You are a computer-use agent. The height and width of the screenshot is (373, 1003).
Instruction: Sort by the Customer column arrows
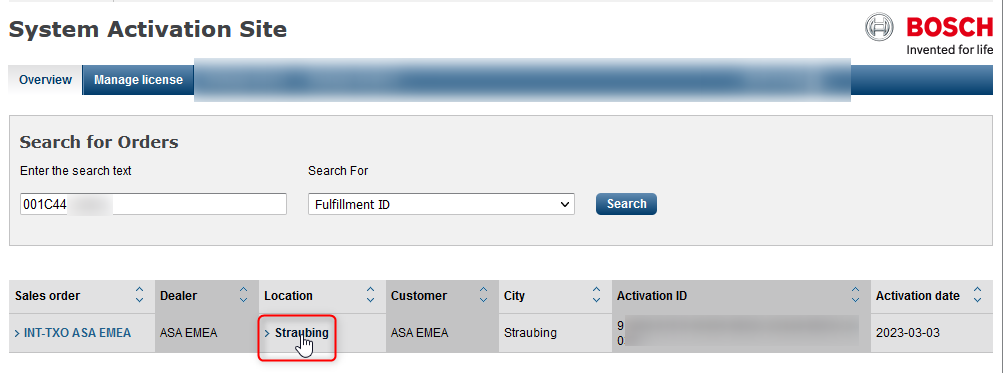pos(484,295)
